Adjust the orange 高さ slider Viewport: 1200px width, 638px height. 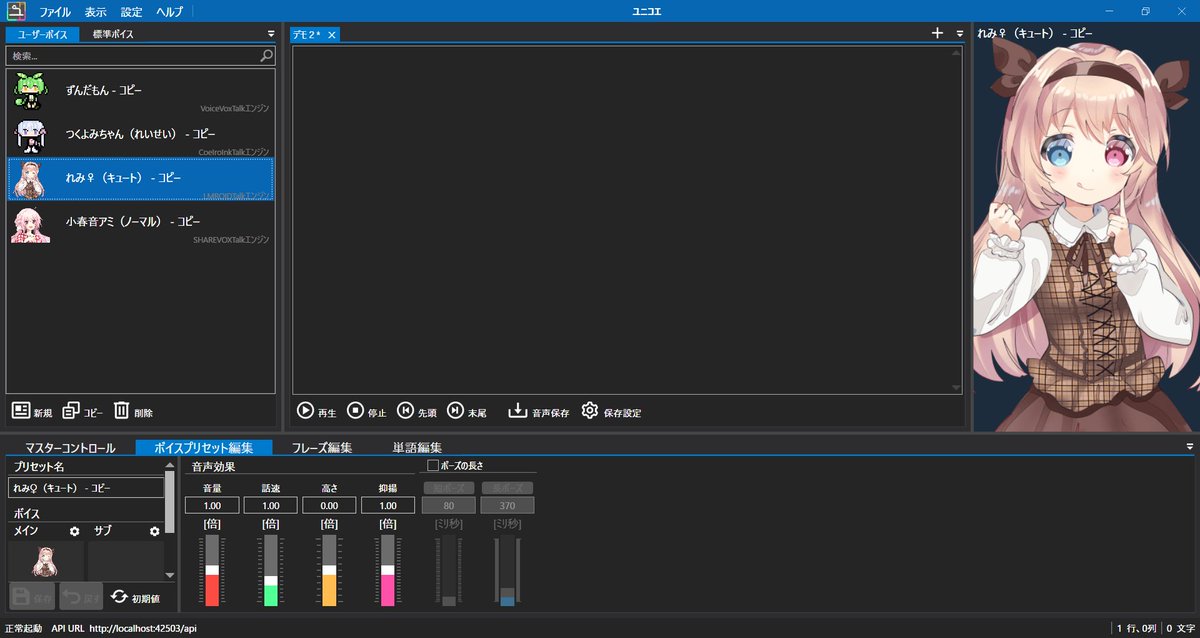329,570
